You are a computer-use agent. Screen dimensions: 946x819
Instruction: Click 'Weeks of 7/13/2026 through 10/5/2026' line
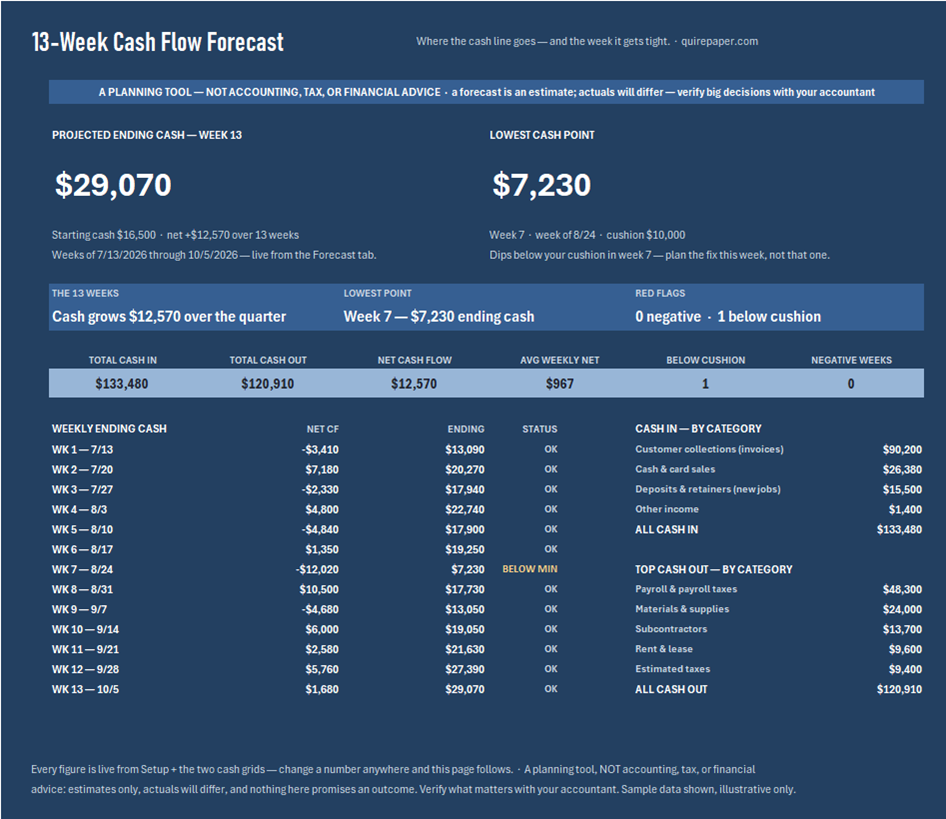click(x=214, y=255)
